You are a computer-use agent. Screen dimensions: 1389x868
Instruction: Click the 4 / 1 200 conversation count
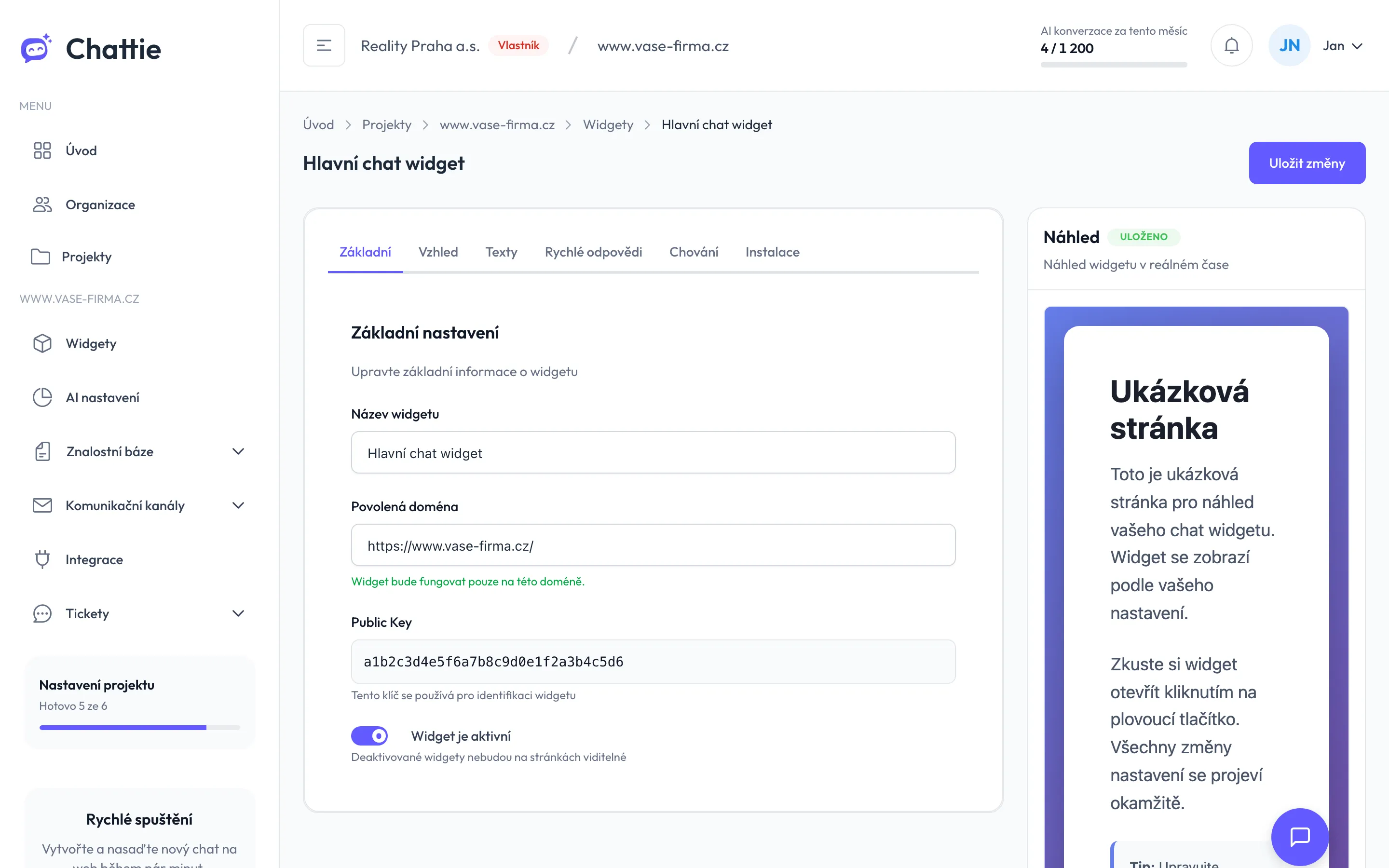1066,48
